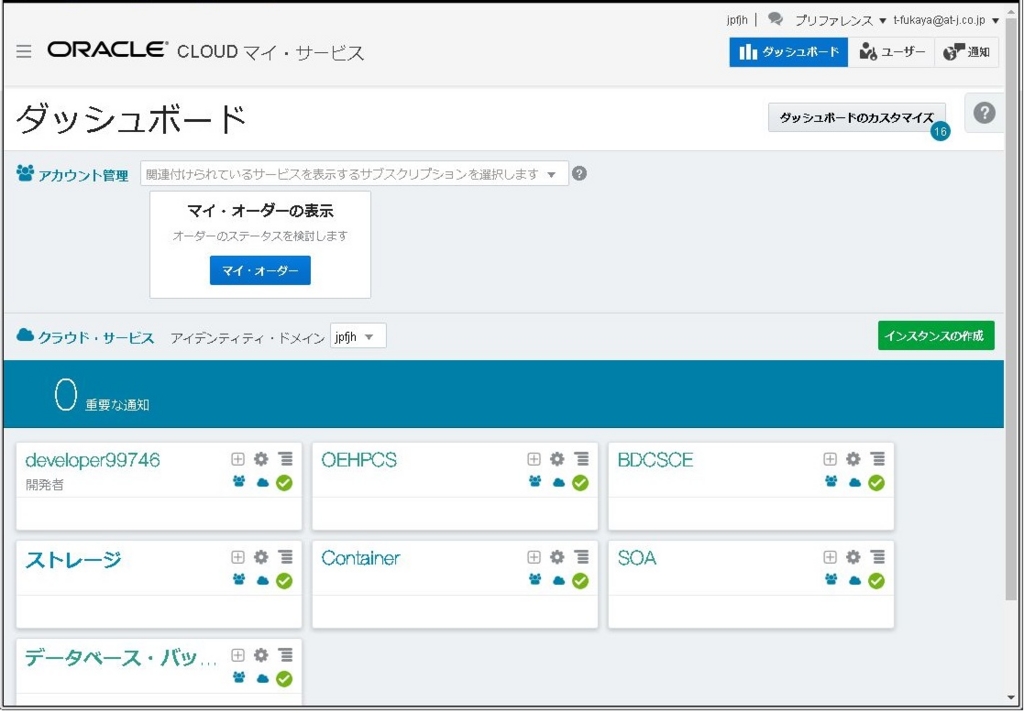This screenshot has width=1024, height=713.
Task: Open the Container service link
Action: coord(360,558)
